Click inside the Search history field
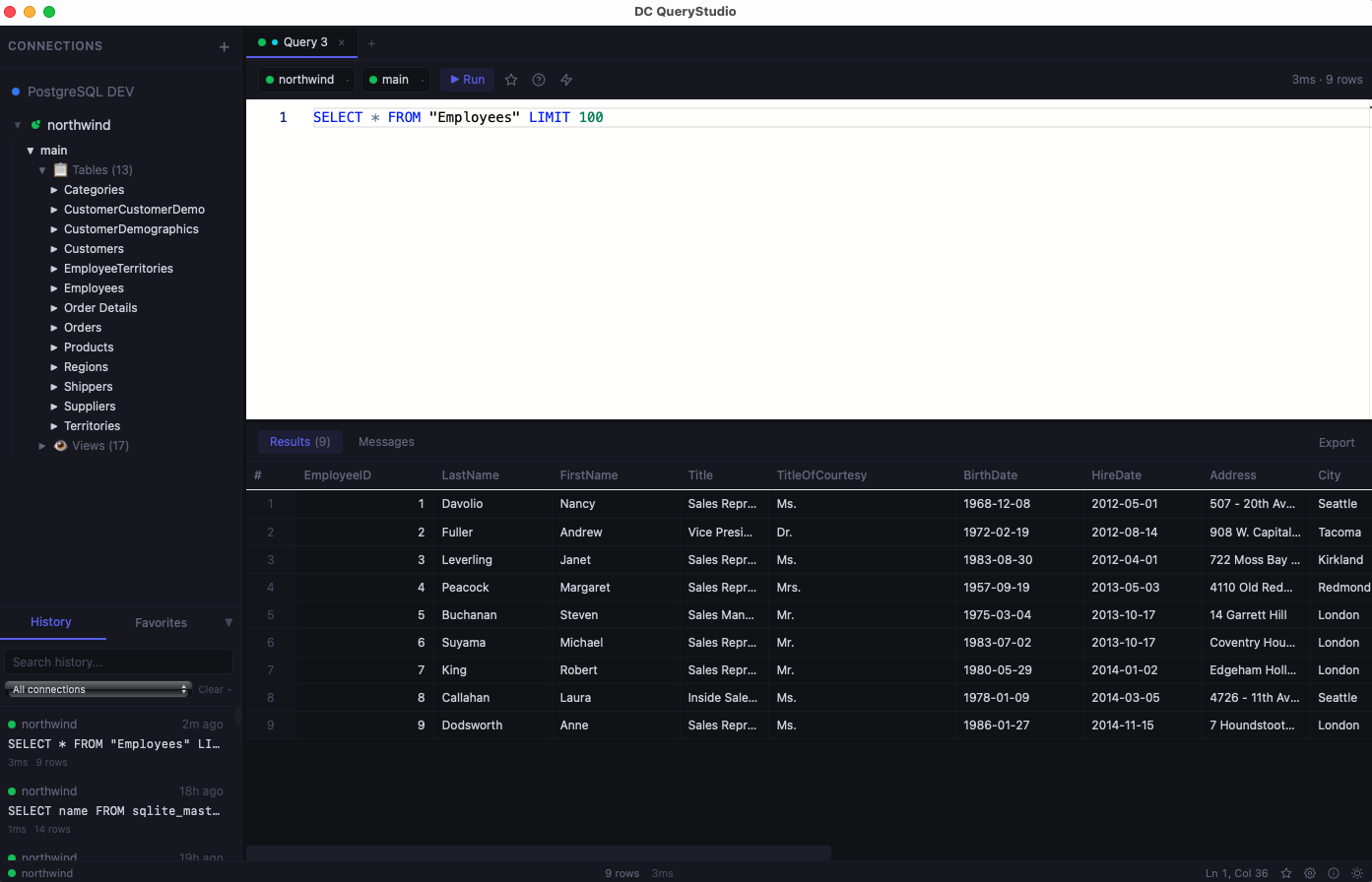The image size is (1372, 882). pos(118,661)
